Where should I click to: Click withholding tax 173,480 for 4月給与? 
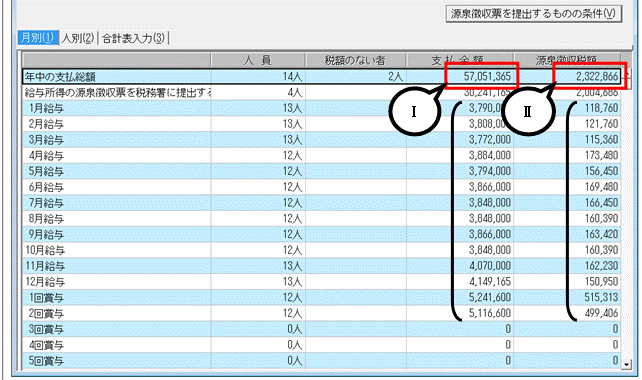601,155
